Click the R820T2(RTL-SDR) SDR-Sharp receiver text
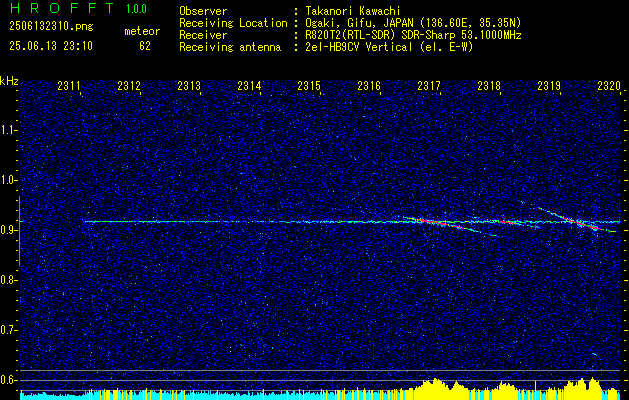Viewport: 629px width, 400px height. coord(413,35)
